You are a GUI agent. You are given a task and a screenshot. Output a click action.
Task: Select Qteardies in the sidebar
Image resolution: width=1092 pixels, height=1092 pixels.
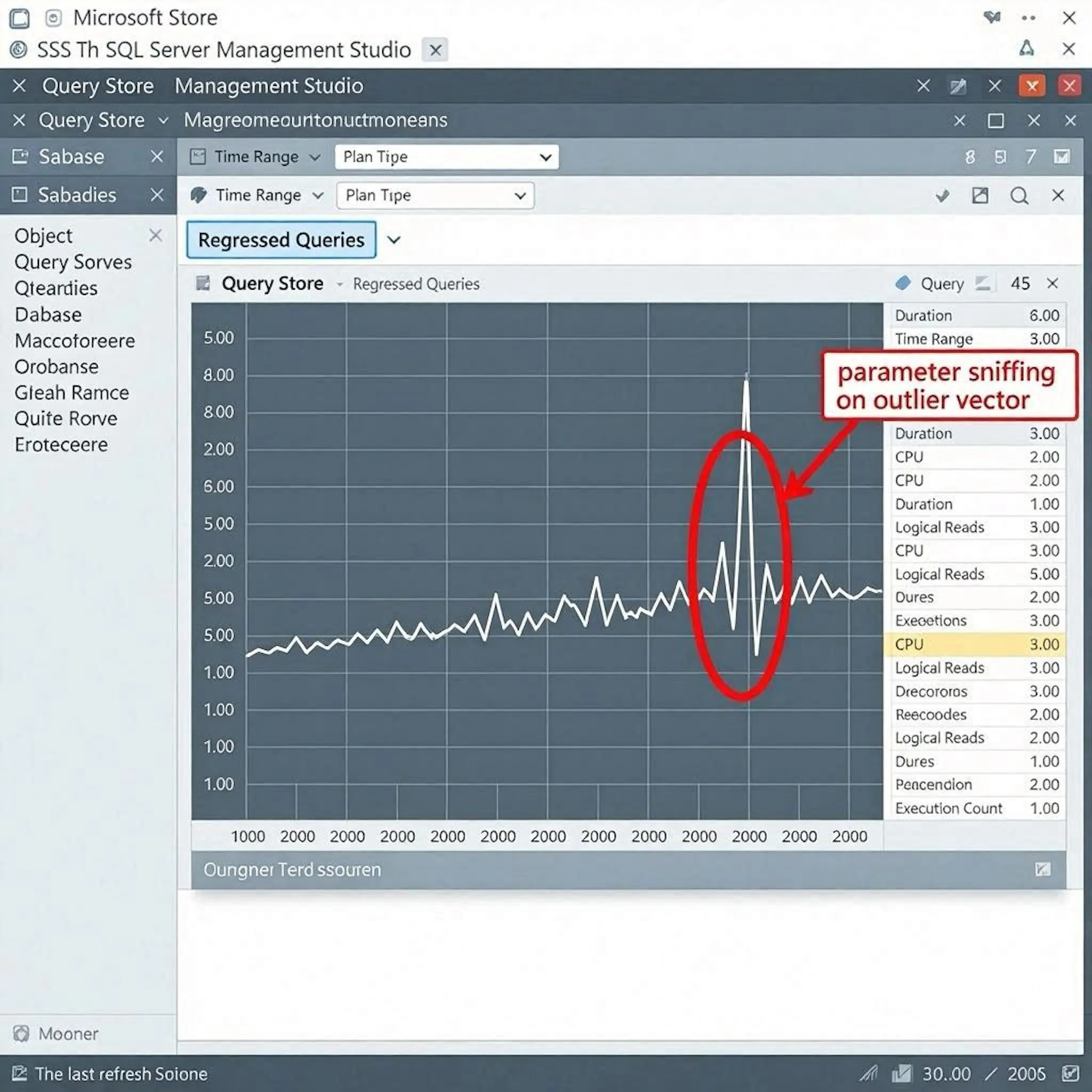click(x=56, y=288)
